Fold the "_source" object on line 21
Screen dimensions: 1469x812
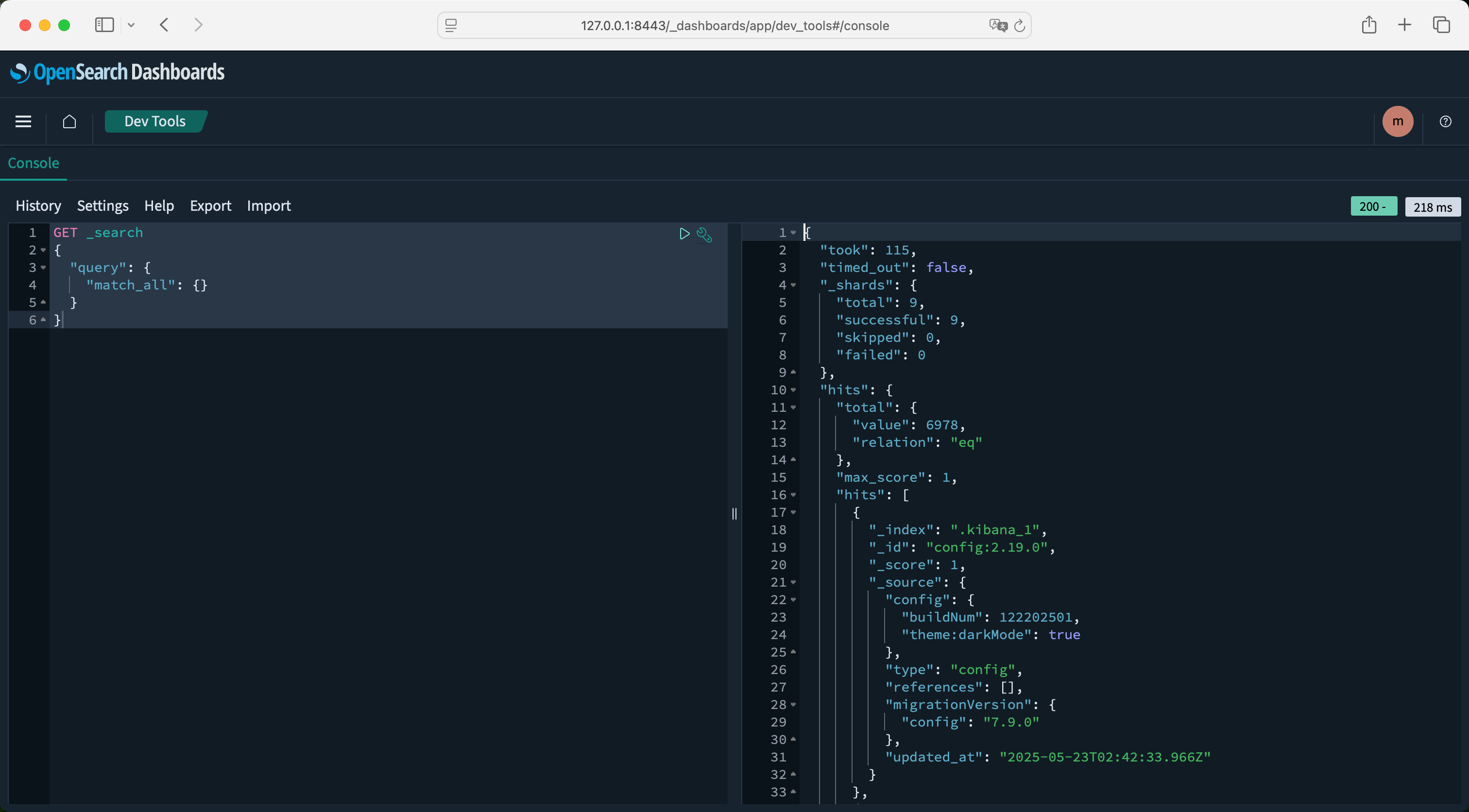coord(793,582)
